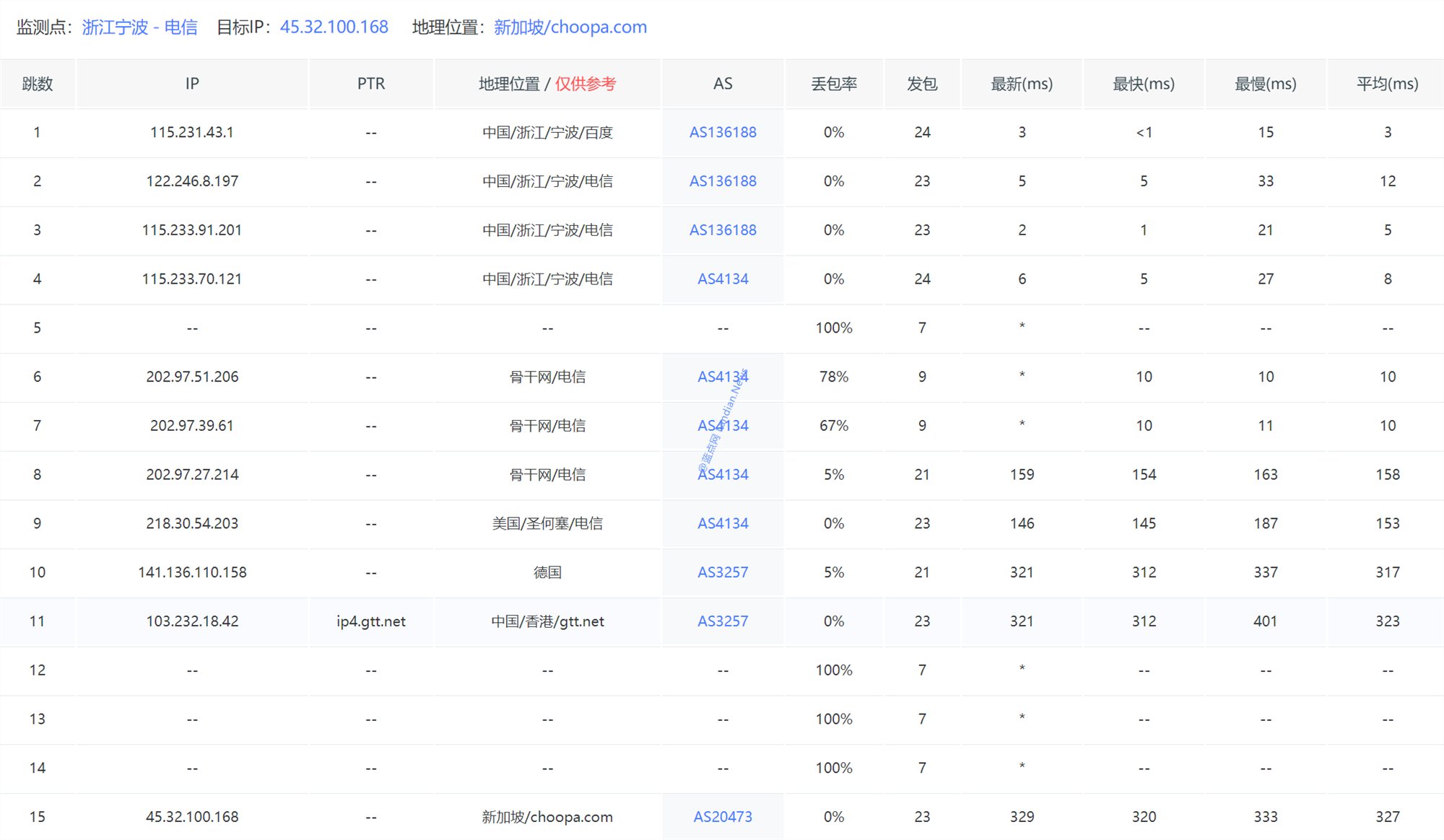Click the 最快(ms) column header
Viewport: 1444px width, 840px height.
coord(1144,84)
